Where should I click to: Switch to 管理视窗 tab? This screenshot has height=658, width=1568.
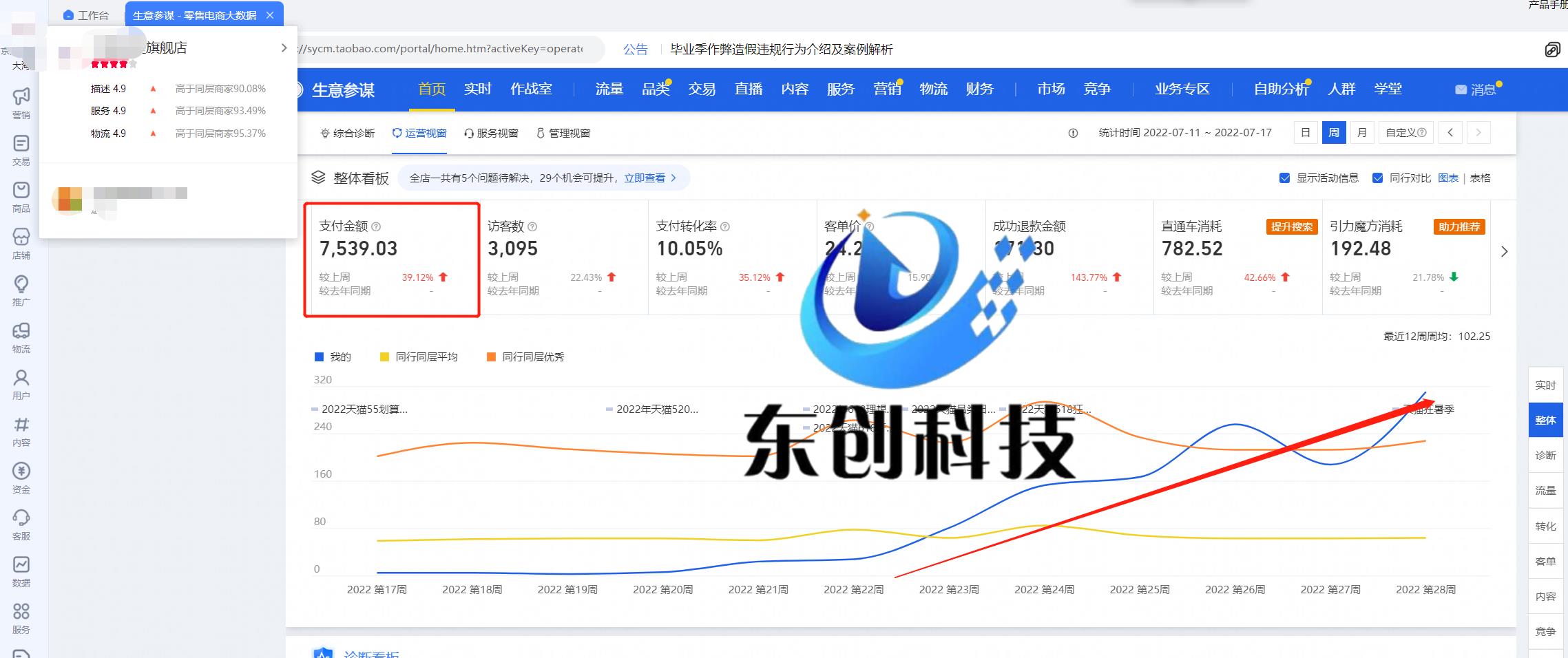[x=563, y=134]
